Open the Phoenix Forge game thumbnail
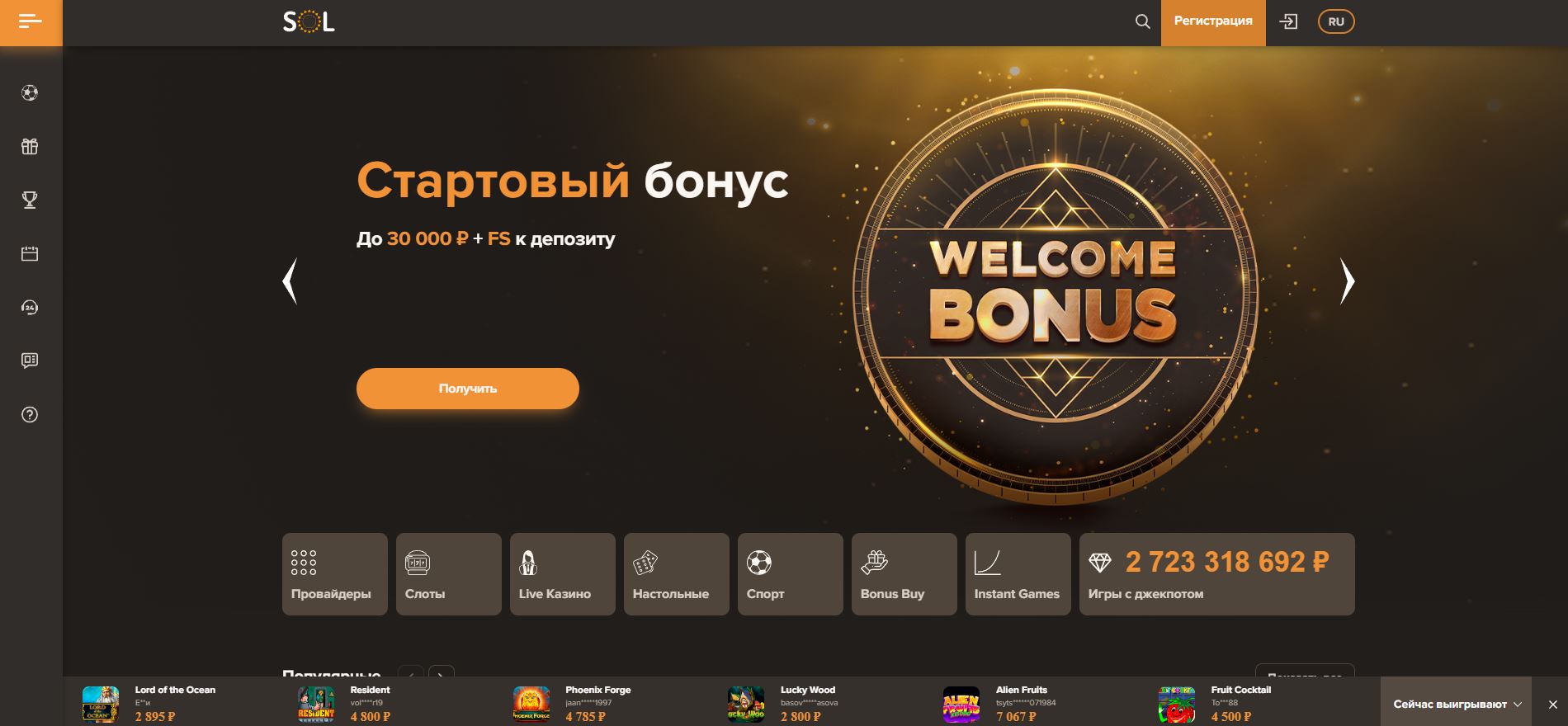 tap(531, 705)
